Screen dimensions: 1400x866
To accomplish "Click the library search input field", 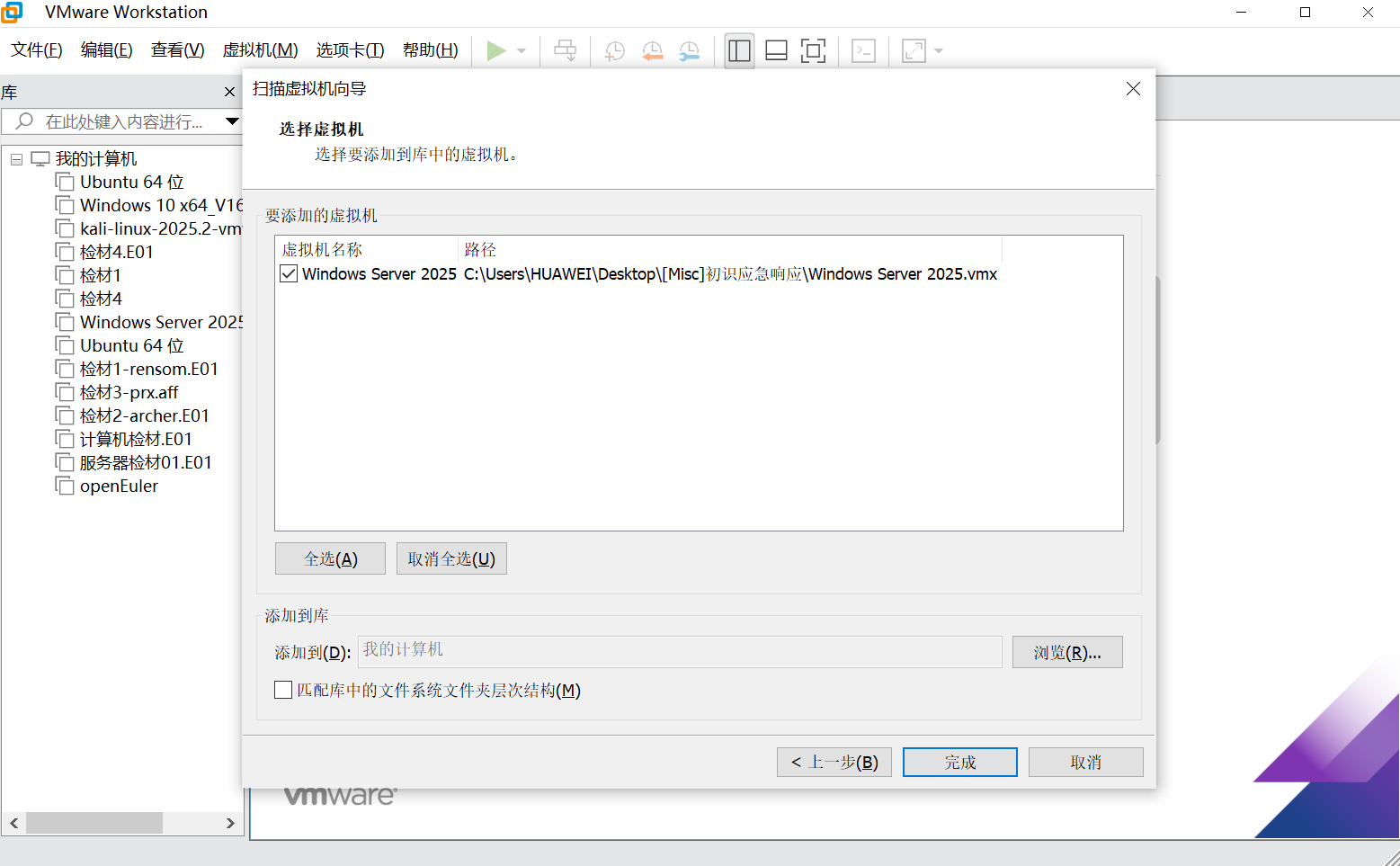I will (122, 121).
